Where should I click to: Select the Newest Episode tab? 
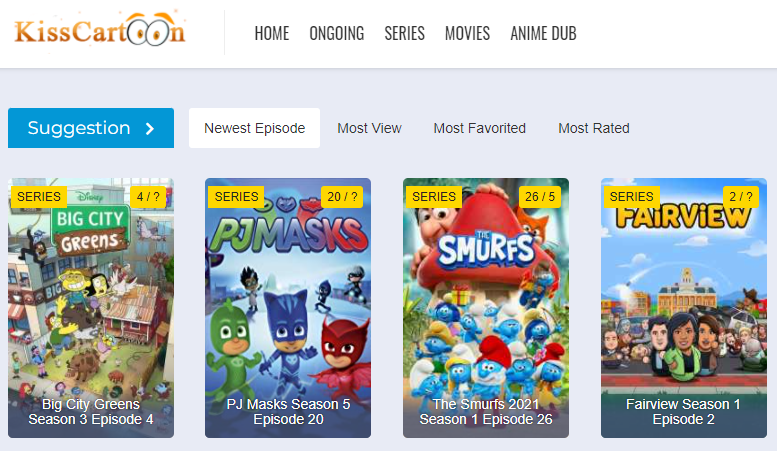(x=254, y=128)
